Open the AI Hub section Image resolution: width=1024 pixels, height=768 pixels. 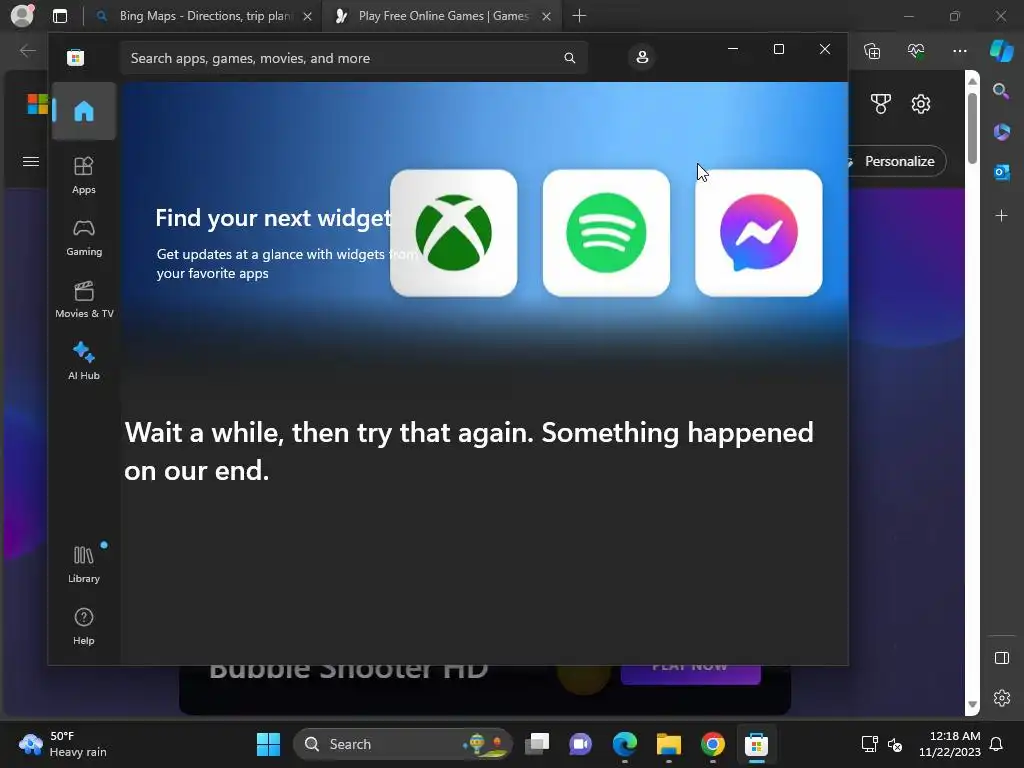[x=84, y=361]
